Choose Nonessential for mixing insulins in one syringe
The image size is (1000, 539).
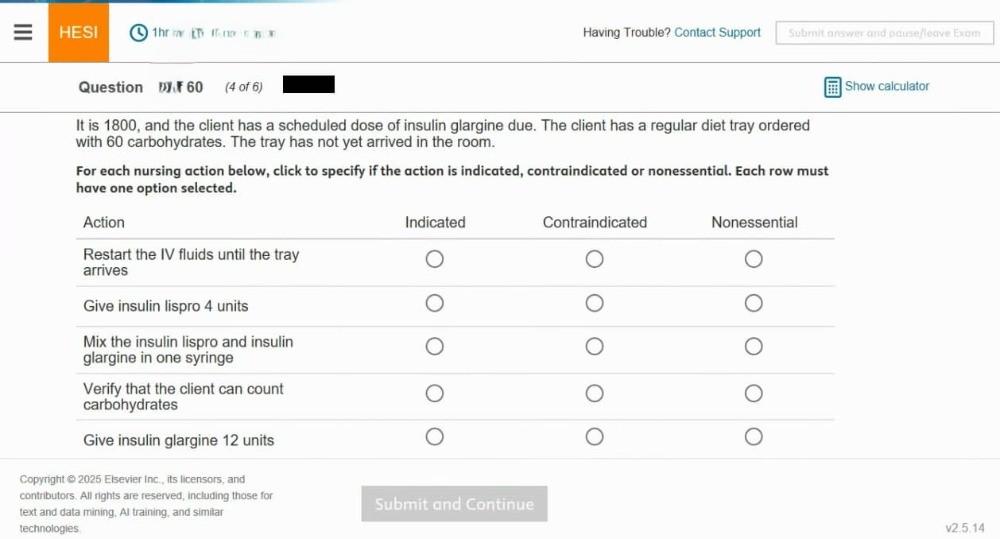coord(753,347)
